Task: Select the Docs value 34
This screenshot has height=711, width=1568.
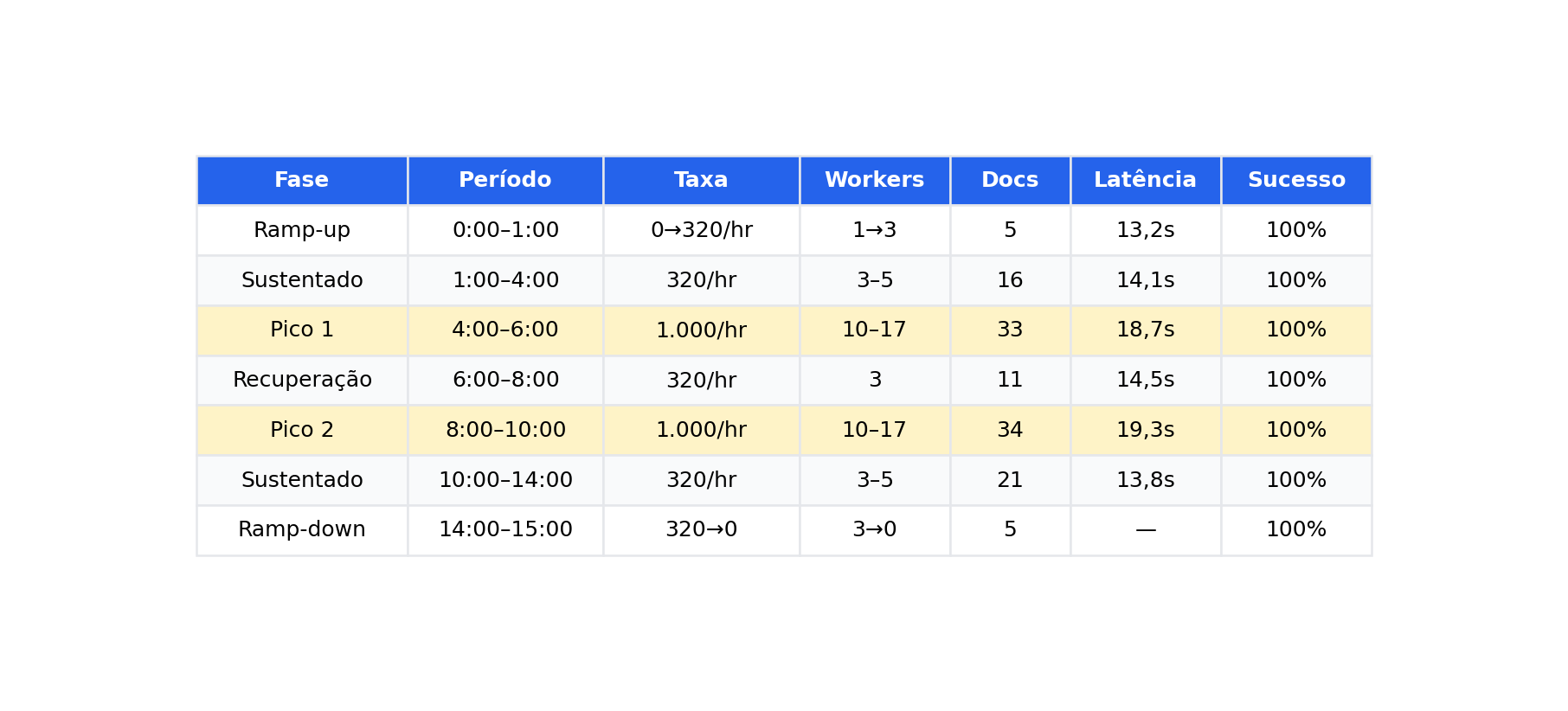Action: (x=1010, y=430)
